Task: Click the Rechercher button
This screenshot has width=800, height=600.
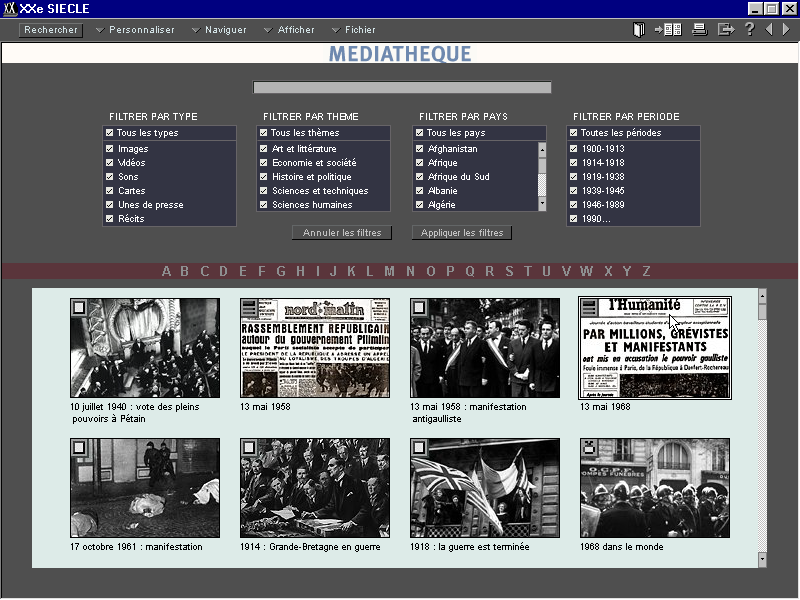Action: pyautogui.click(x=51, y=30)
